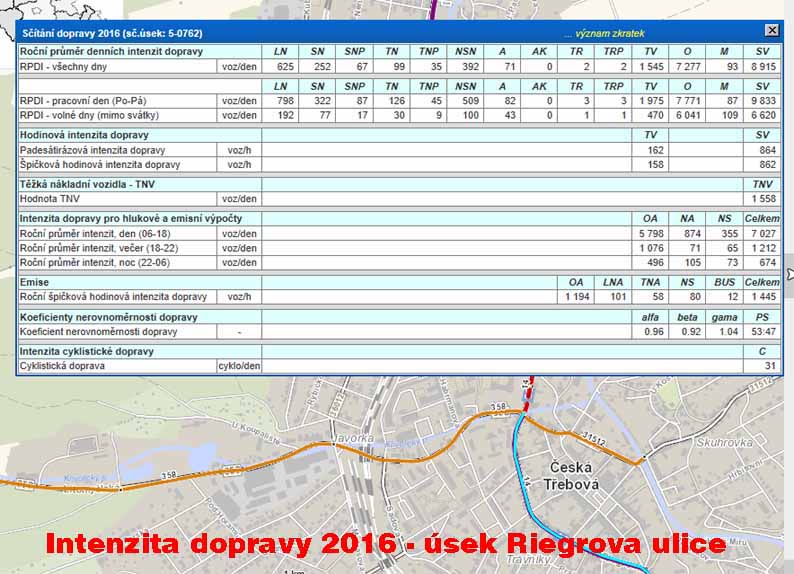Select the 'Roční průměr intenzit, večer (18-22)' label

(x=99, y=248)
